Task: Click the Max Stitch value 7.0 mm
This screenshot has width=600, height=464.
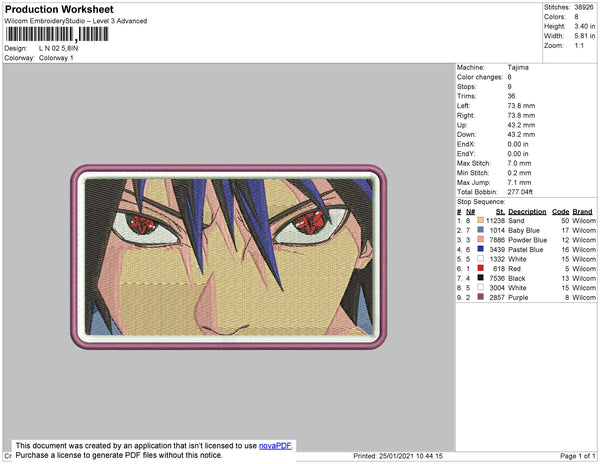Action: [x=519, y=163]
